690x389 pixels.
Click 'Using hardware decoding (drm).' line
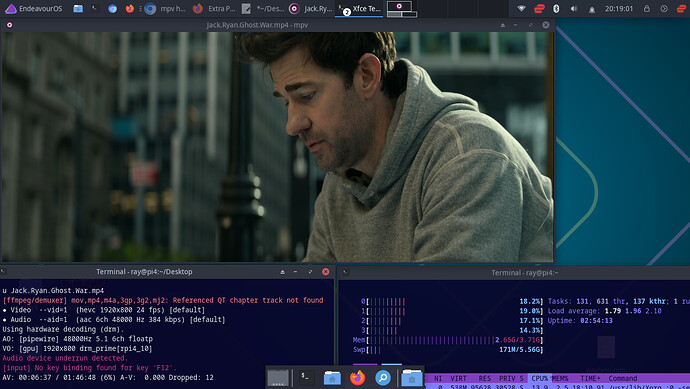(63, 329)
